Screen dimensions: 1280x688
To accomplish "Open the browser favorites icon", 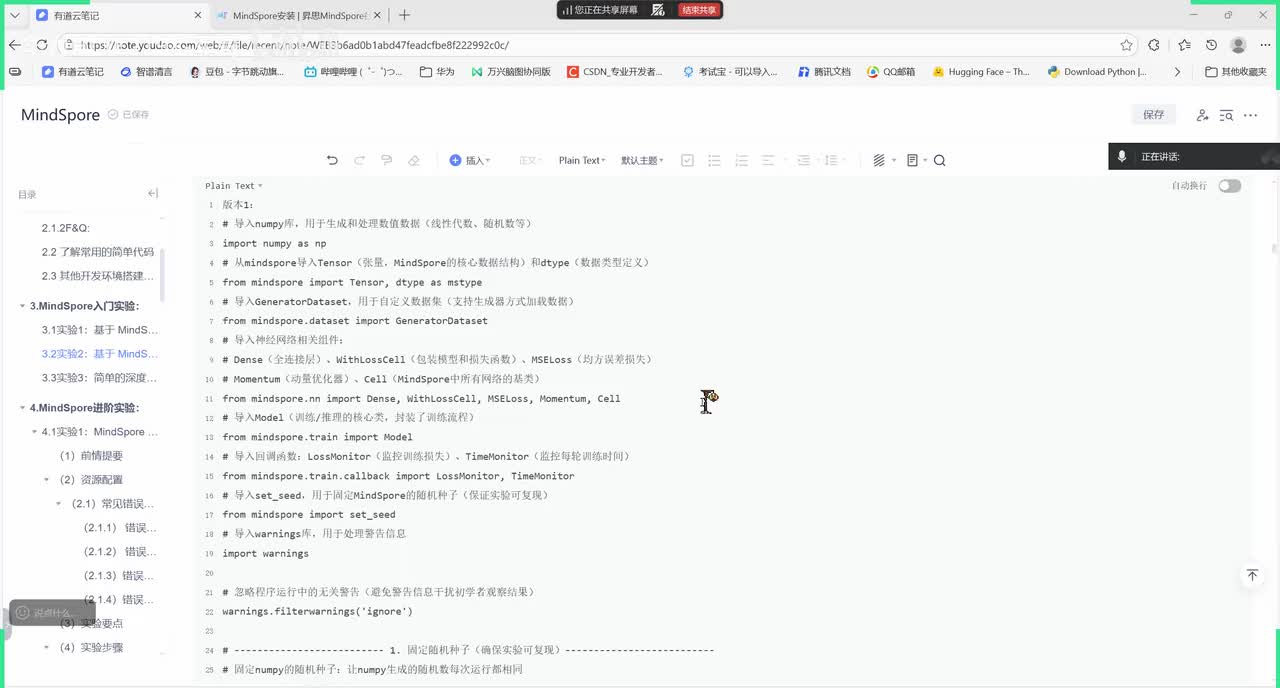I will [x=1184, y=45].
